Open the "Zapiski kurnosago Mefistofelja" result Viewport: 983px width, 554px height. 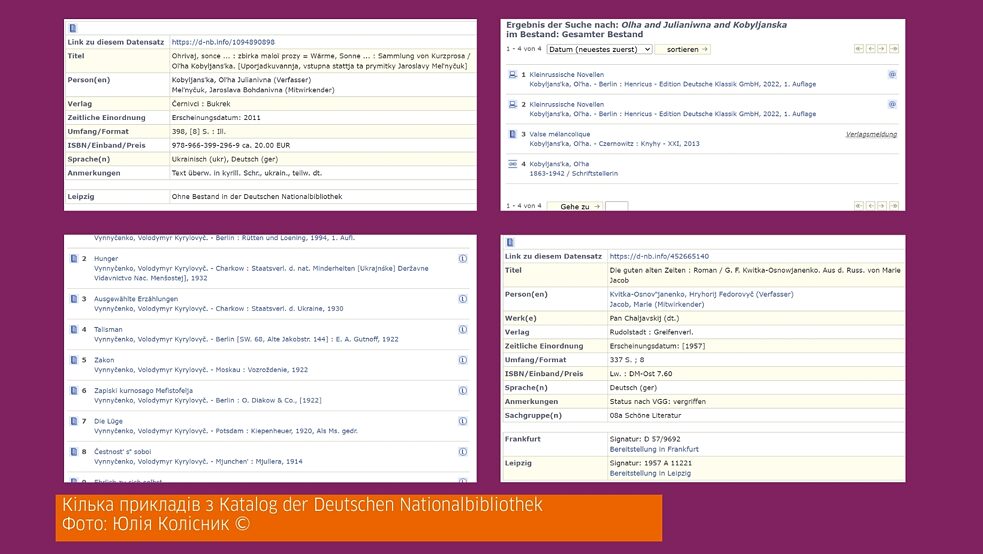143,390
